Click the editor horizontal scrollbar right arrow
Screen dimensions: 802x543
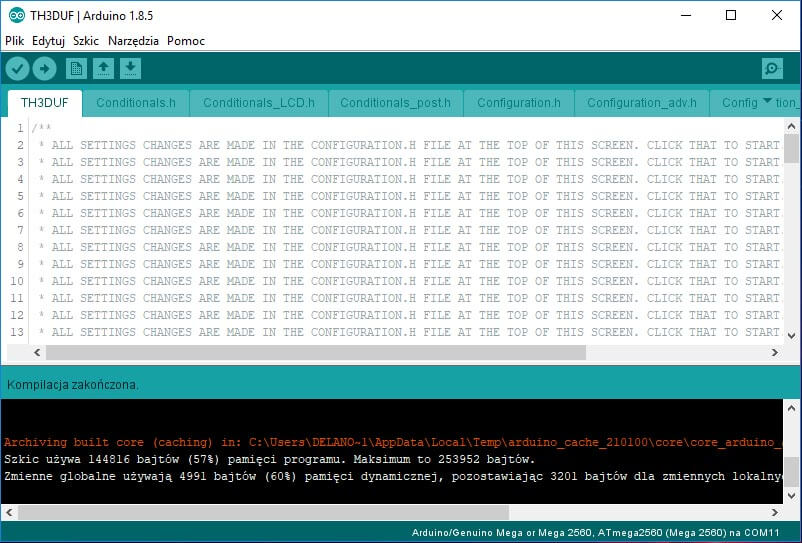pos(775,352)
